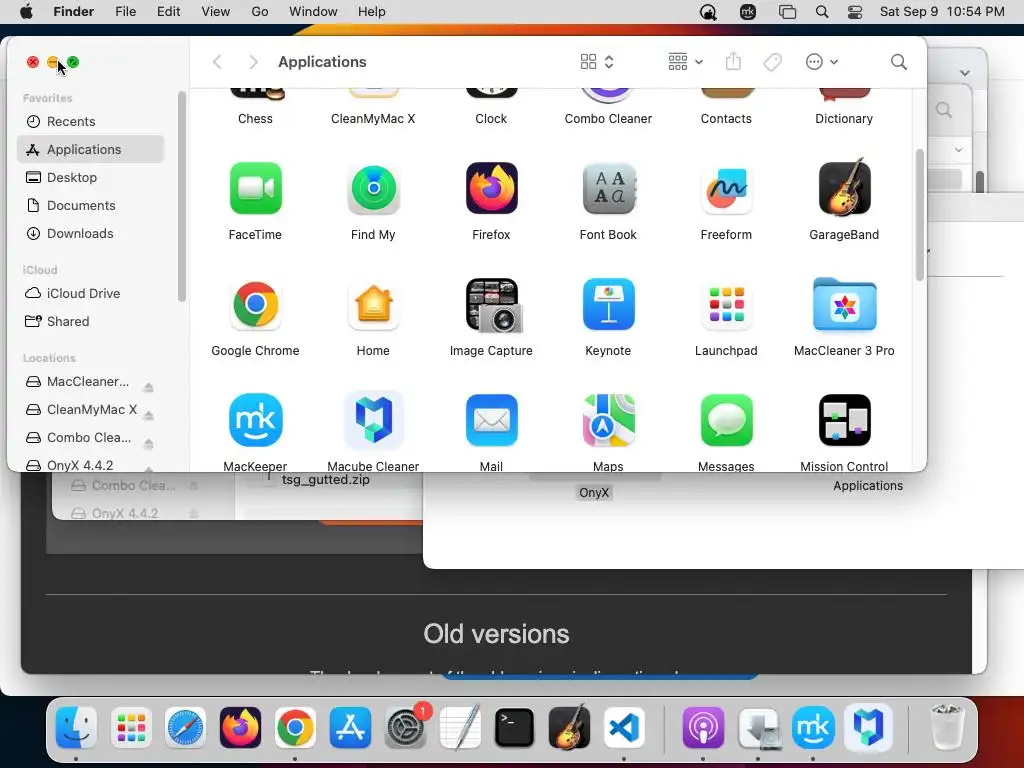Open the Home app icon
Viewport: 1024px width, 768px height.
(373, 304)
